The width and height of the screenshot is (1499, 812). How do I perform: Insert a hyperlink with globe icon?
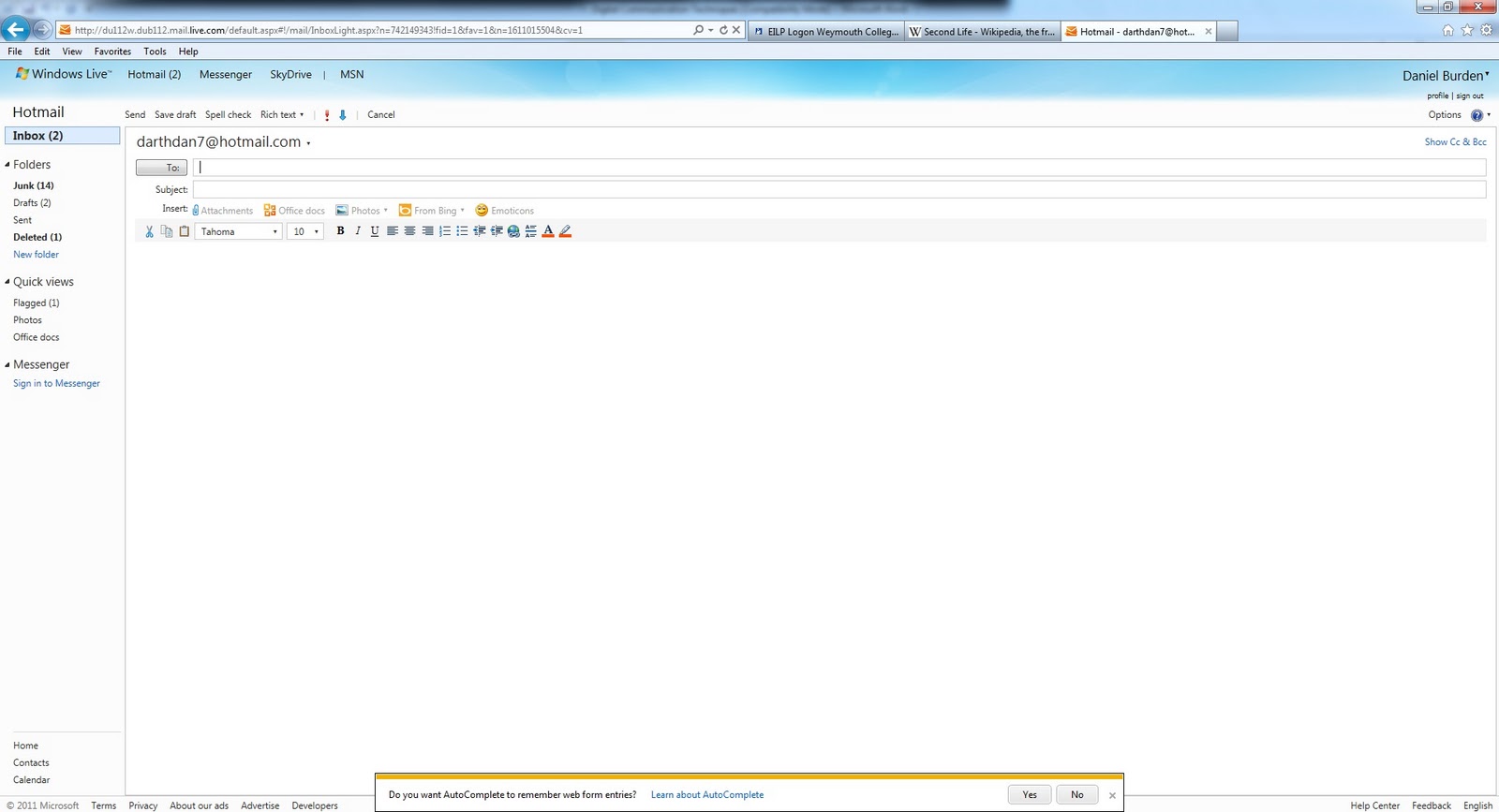(513, 231)
